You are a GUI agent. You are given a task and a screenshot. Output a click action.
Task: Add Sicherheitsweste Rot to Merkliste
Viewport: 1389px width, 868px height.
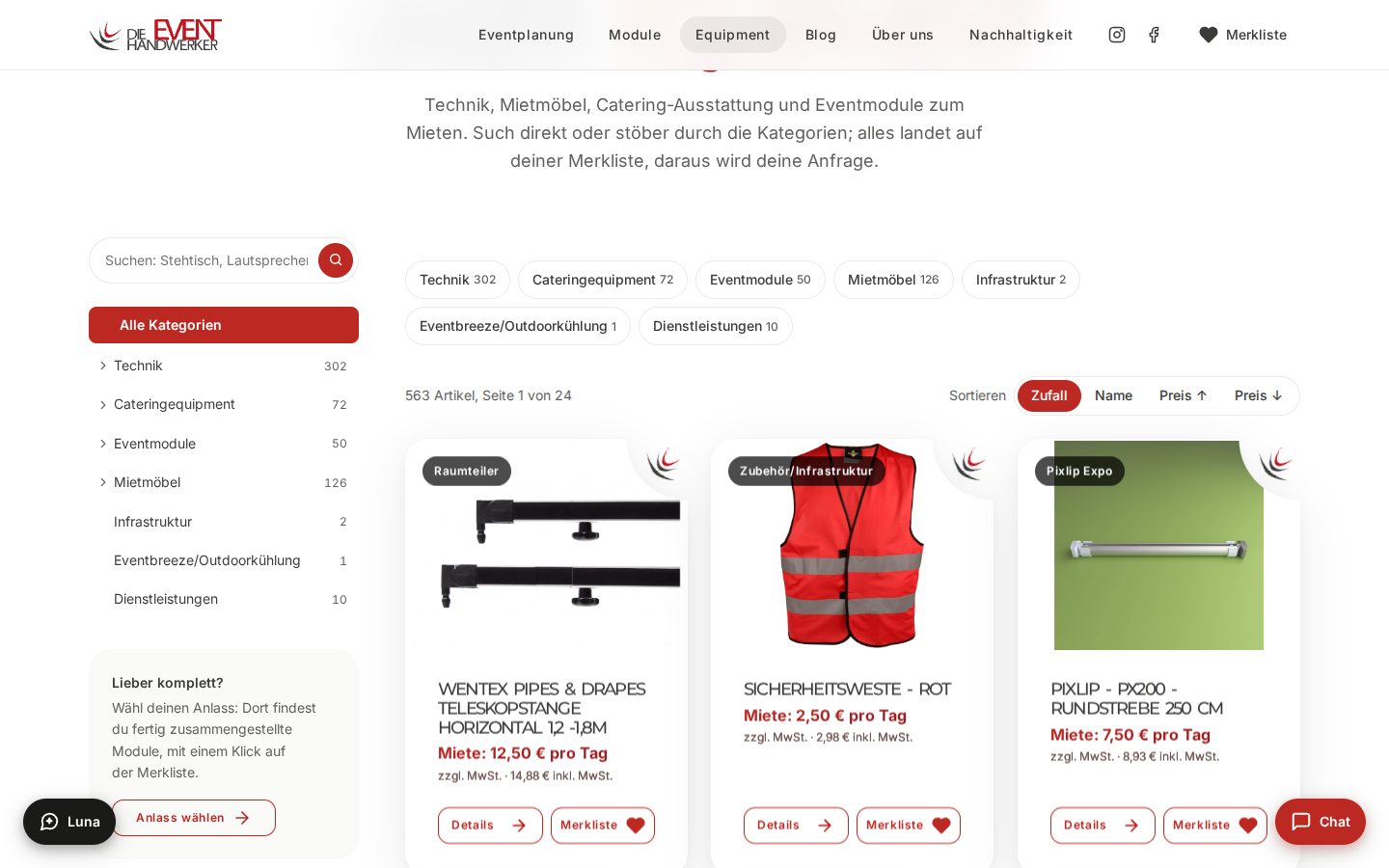point(909,826)
